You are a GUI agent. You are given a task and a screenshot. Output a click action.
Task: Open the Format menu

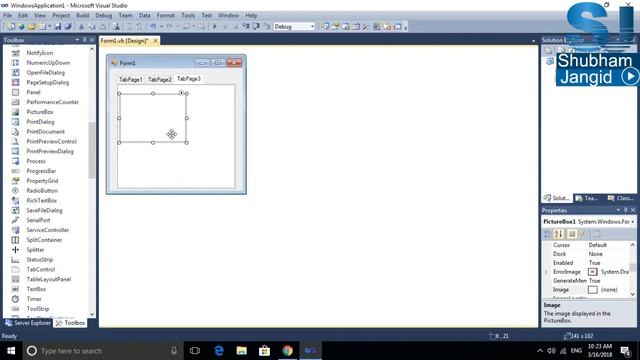pos(165,15)
